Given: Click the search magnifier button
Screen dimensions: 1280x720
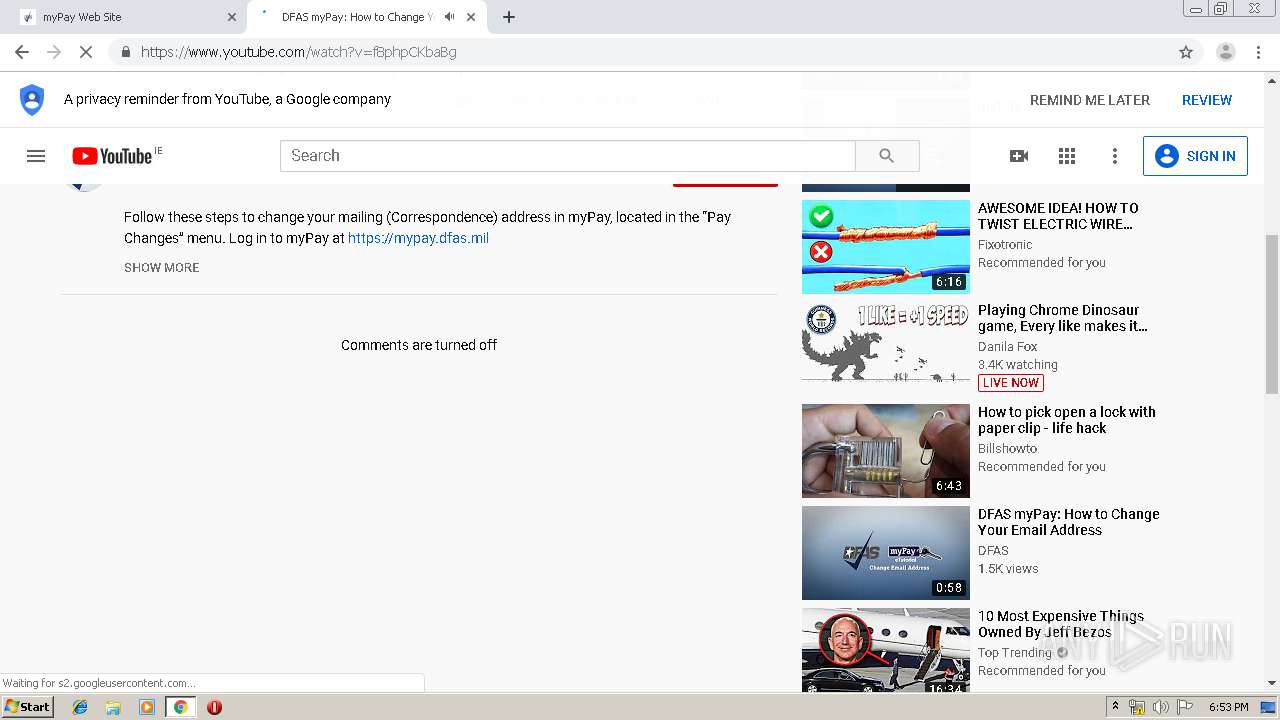Looking at the screenshot, I should tap(887, 156).
